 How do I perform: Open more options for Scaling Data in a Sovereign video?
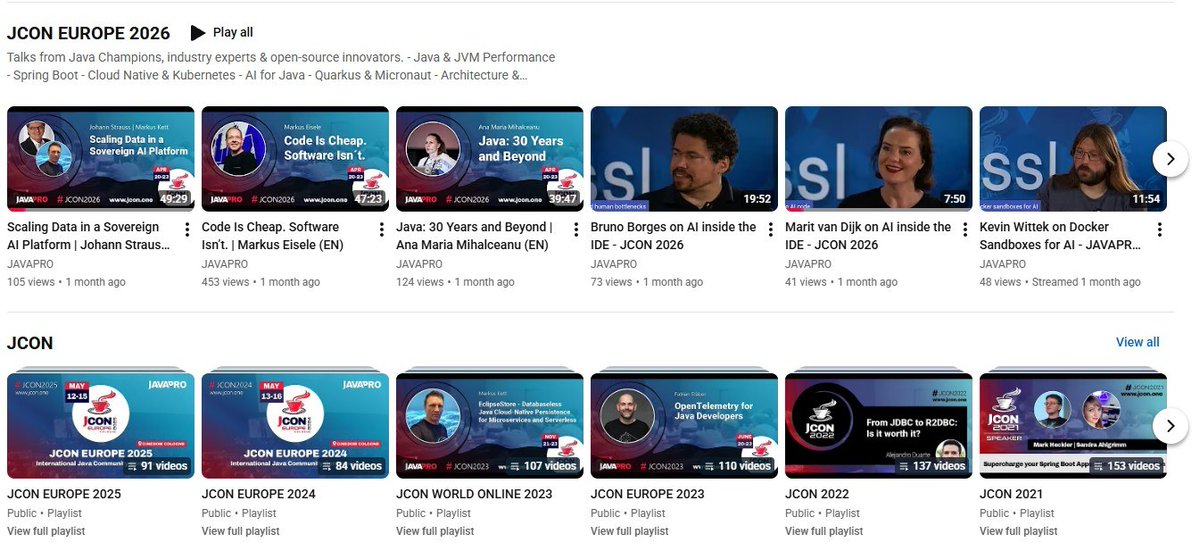tap(187, 229)
